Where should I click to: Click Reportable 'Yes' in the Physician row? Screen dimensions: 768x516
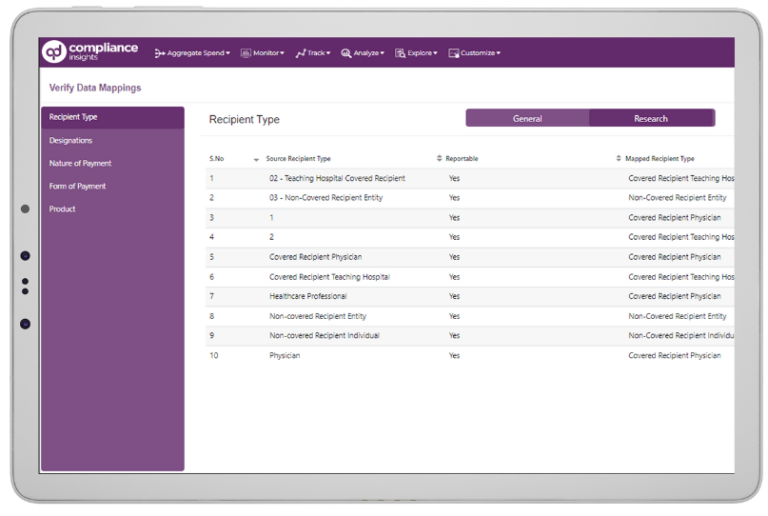tap(455, 355)
